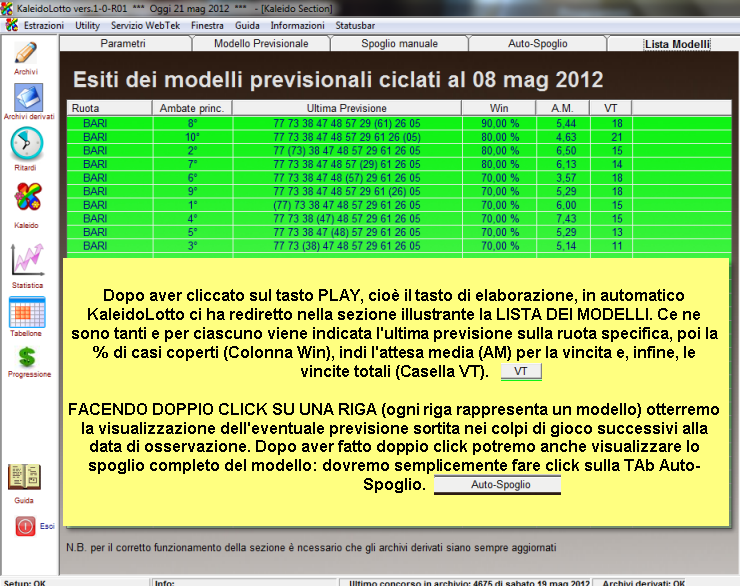Image resolution: width=740 pixels, height=586 pixels.
Task: Select BARI row with ambata 8°
Action: point(399,123)
